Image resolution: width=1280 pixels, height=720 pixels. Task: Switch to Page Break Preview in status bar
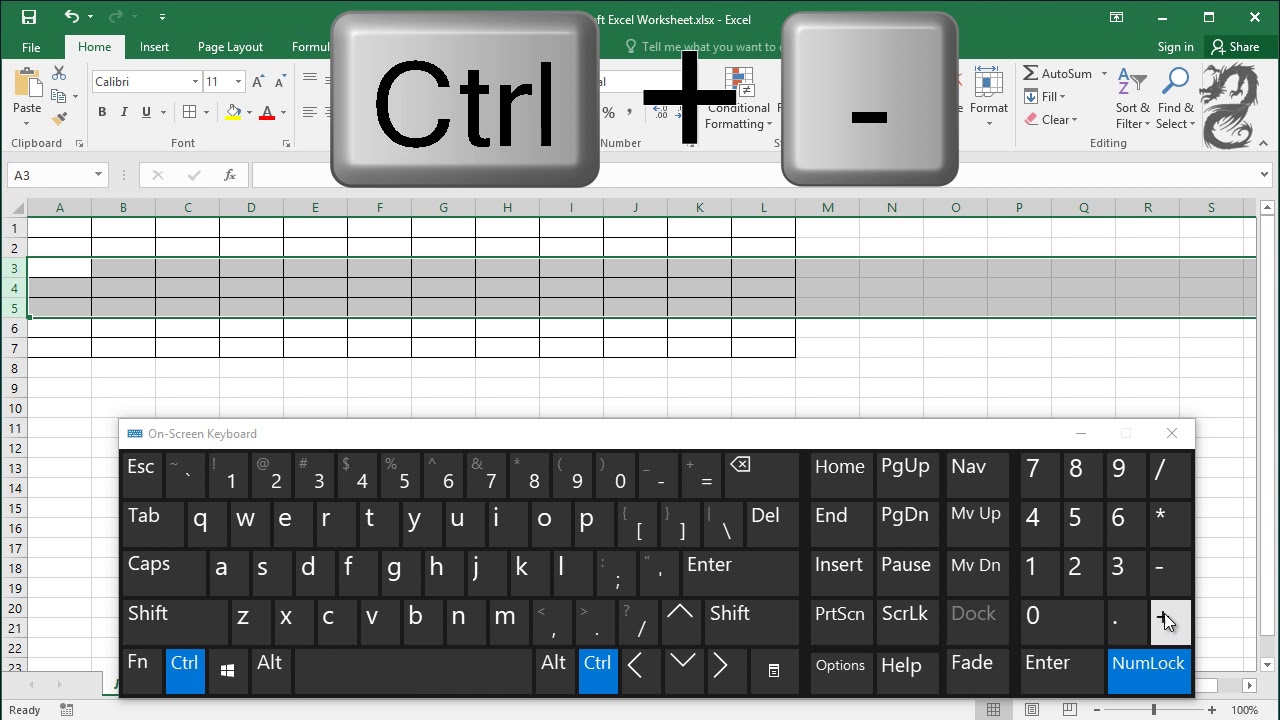tap(1069, 710)
